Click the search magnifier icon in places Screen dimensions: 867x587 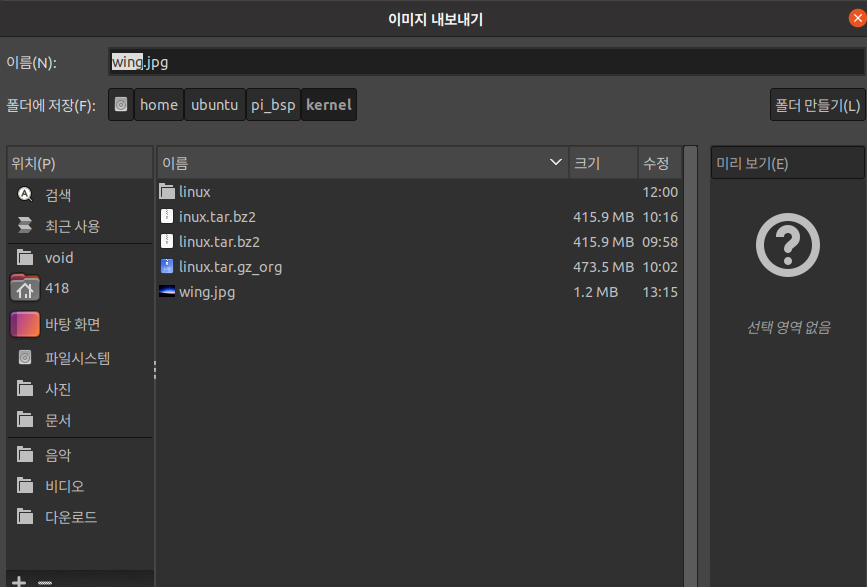coord(25,195)
